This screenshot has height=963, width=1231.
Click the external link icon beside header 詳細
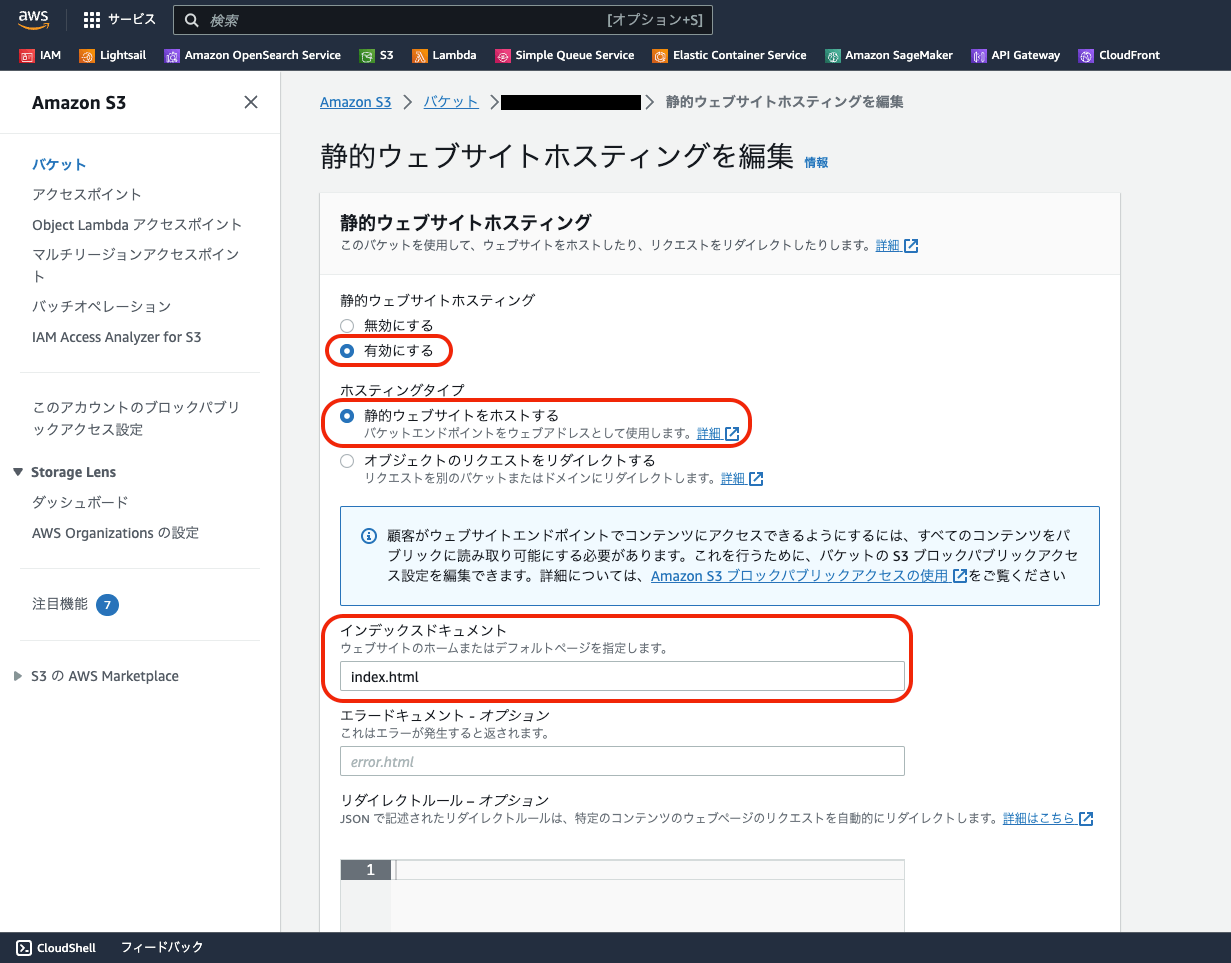click(x=911, y=246)
